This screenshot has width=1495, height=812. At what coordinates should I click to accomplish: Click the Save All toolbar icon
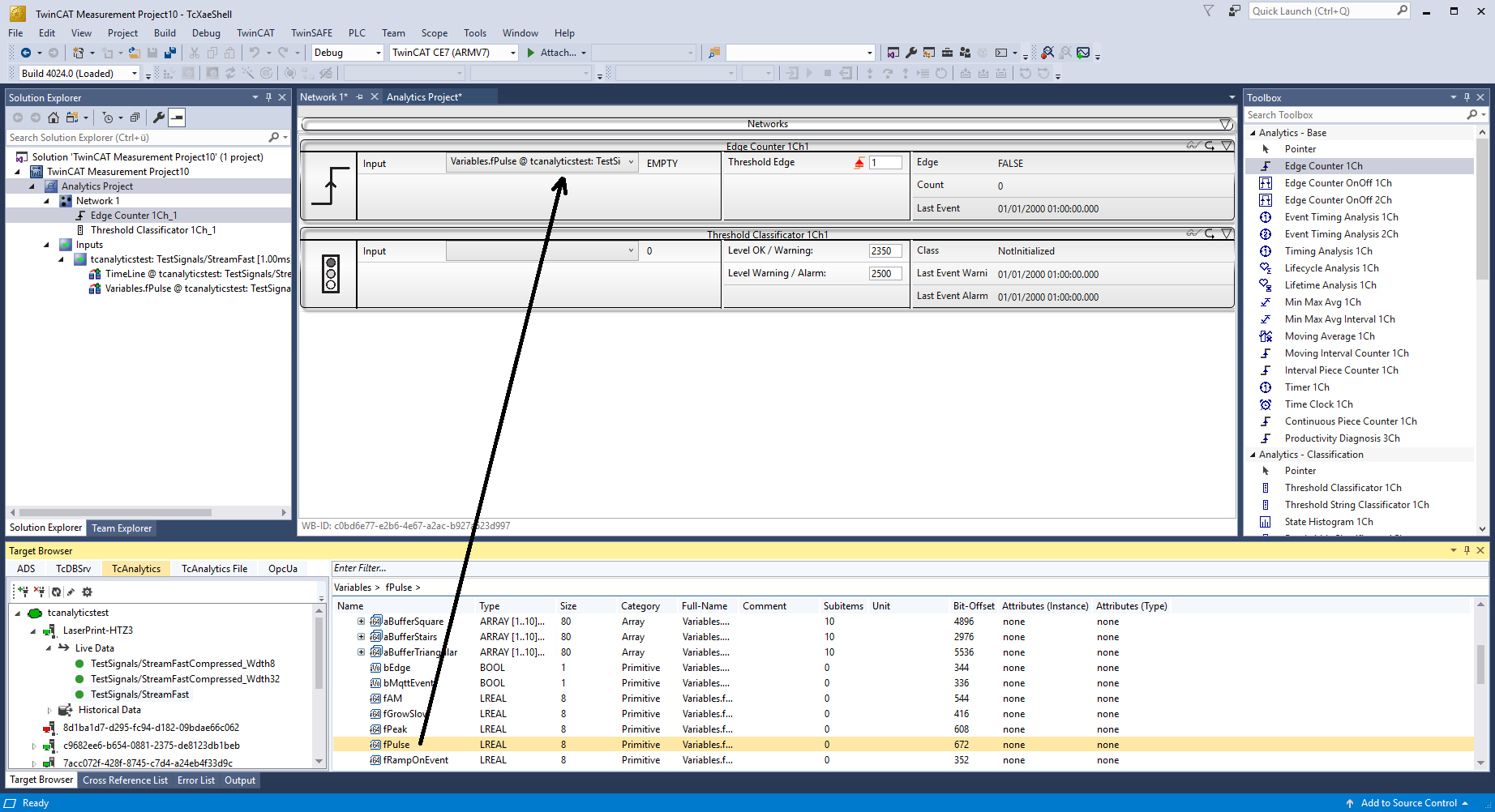click(170, 53)
